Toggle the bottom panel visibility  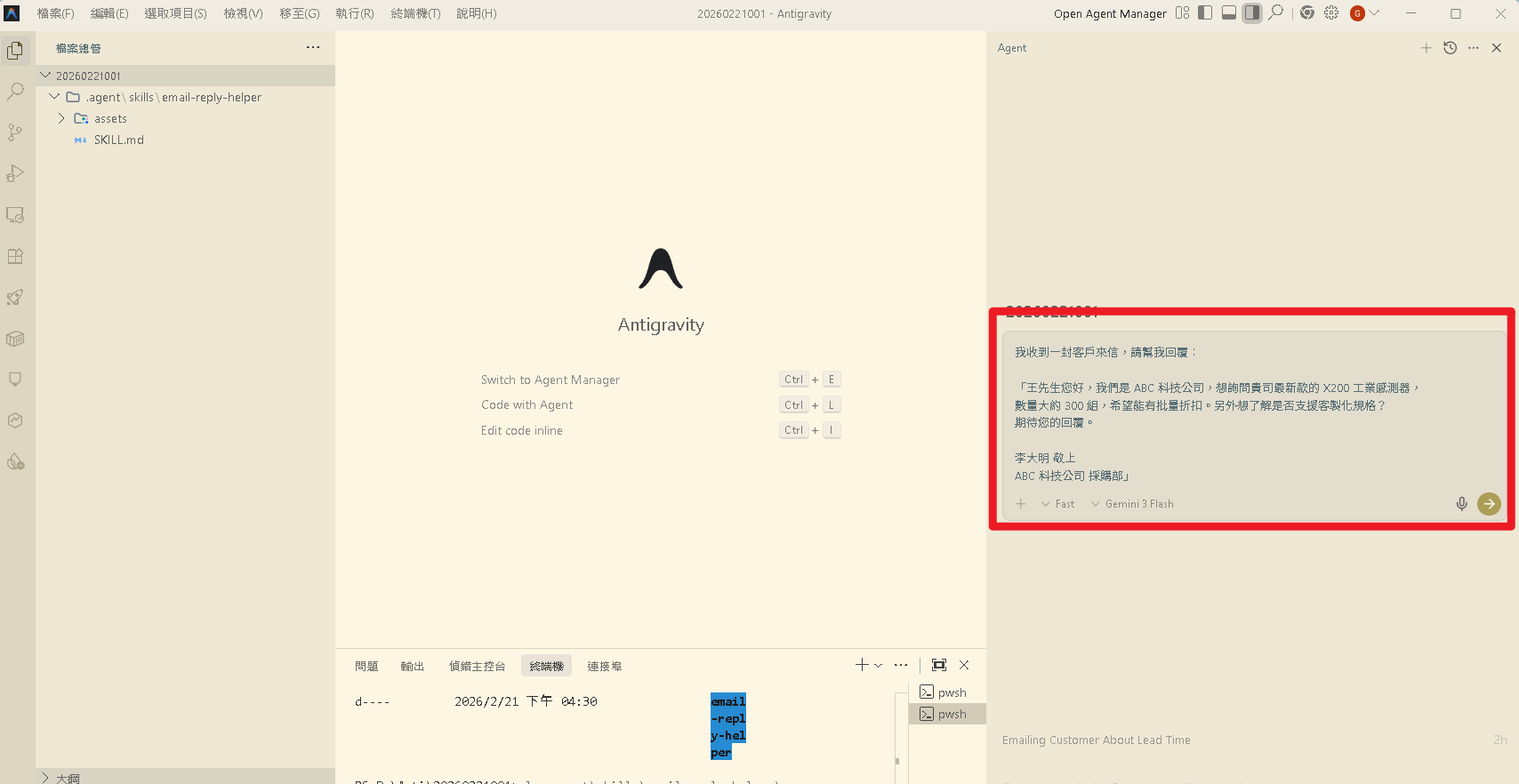(x=1228, y=13)
